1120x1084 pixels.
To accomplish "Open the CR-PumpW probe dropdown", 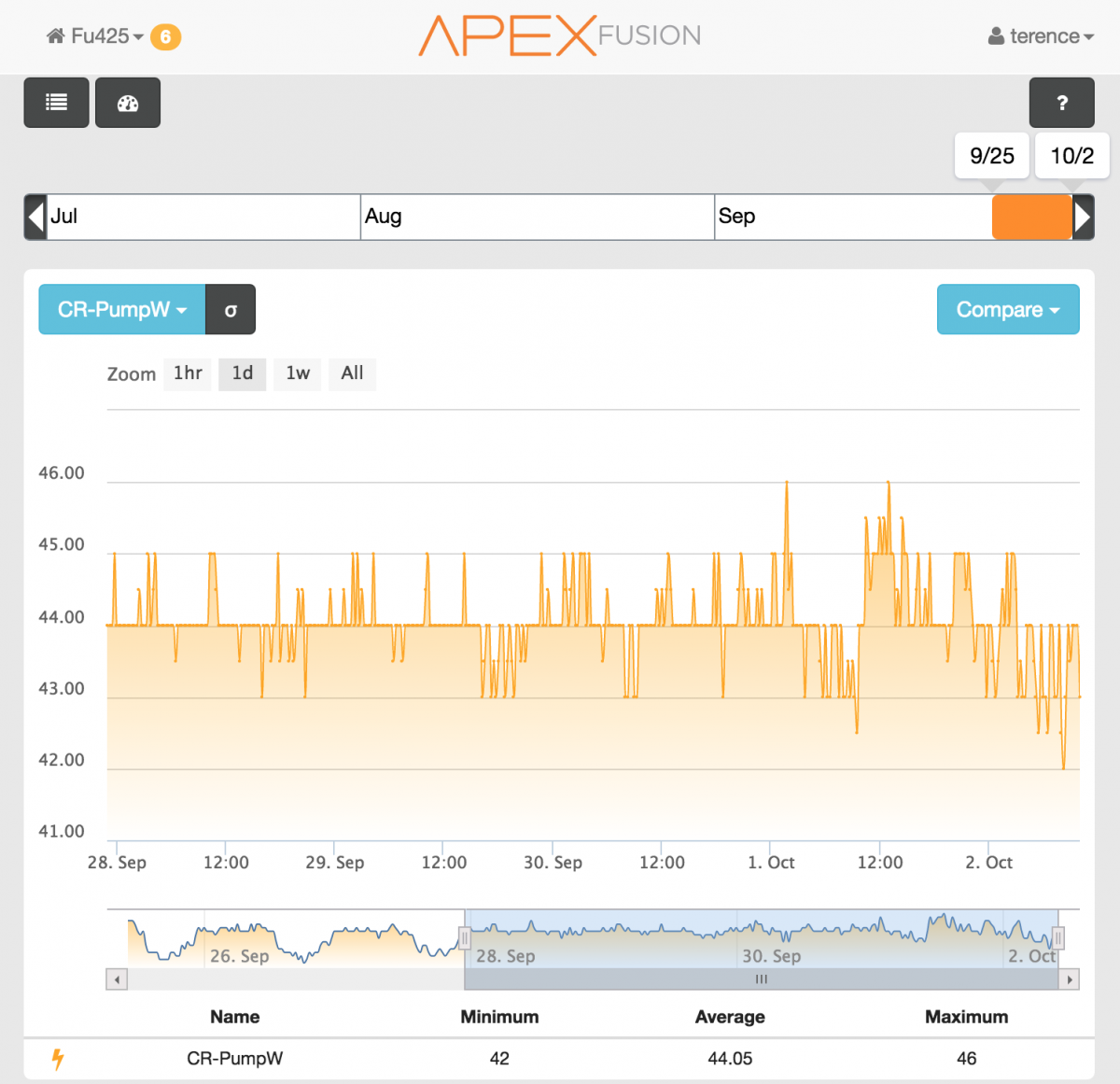I will pyautogui.click(x=122, y=309).
